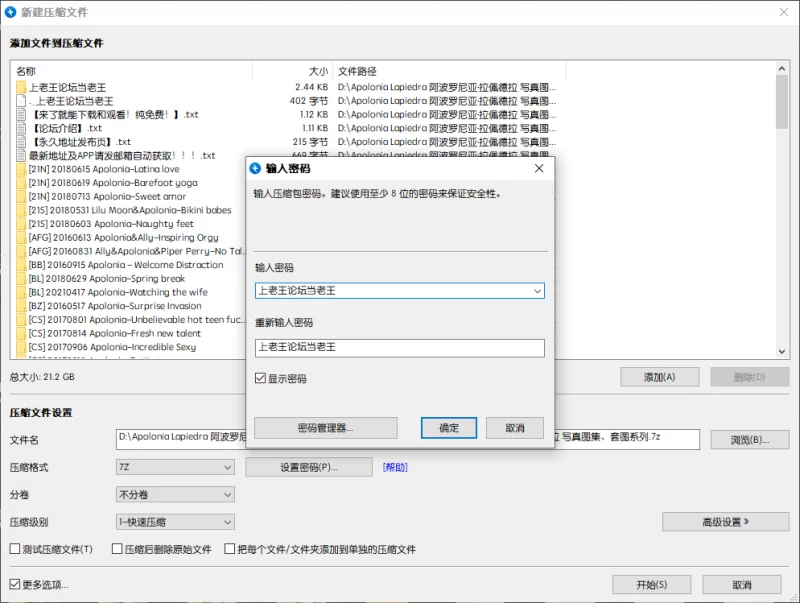
Task: Close the 输入密码 dialog with X
Action: (539, 168)
